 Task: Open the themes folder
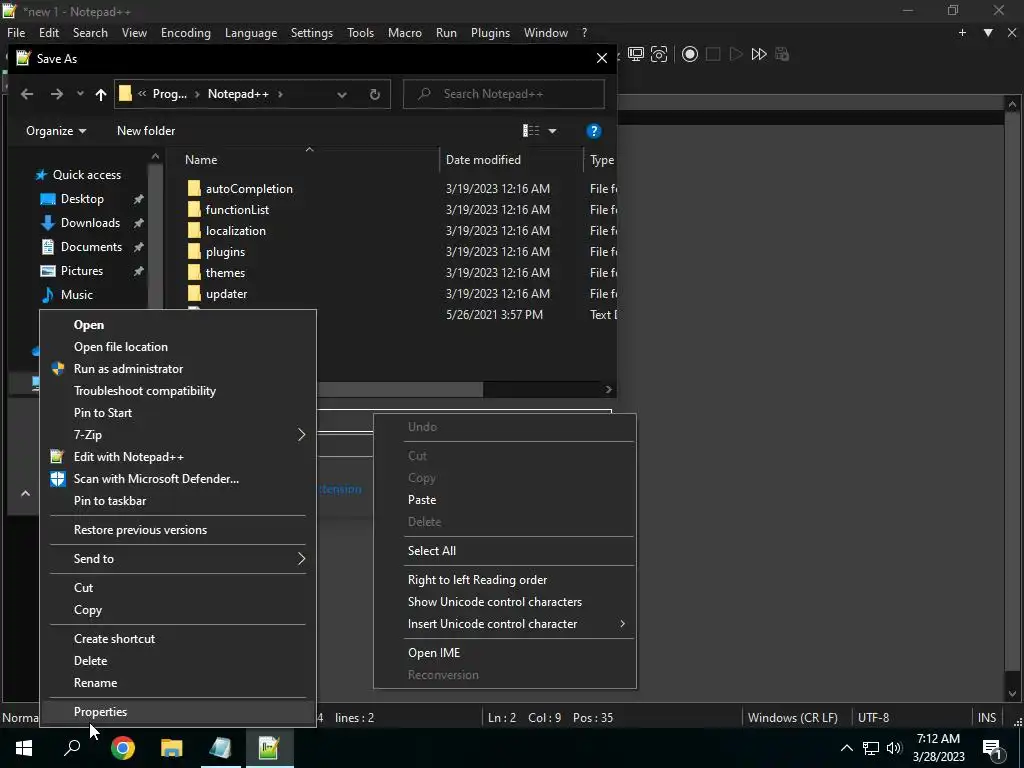click(x=225, y=273)
